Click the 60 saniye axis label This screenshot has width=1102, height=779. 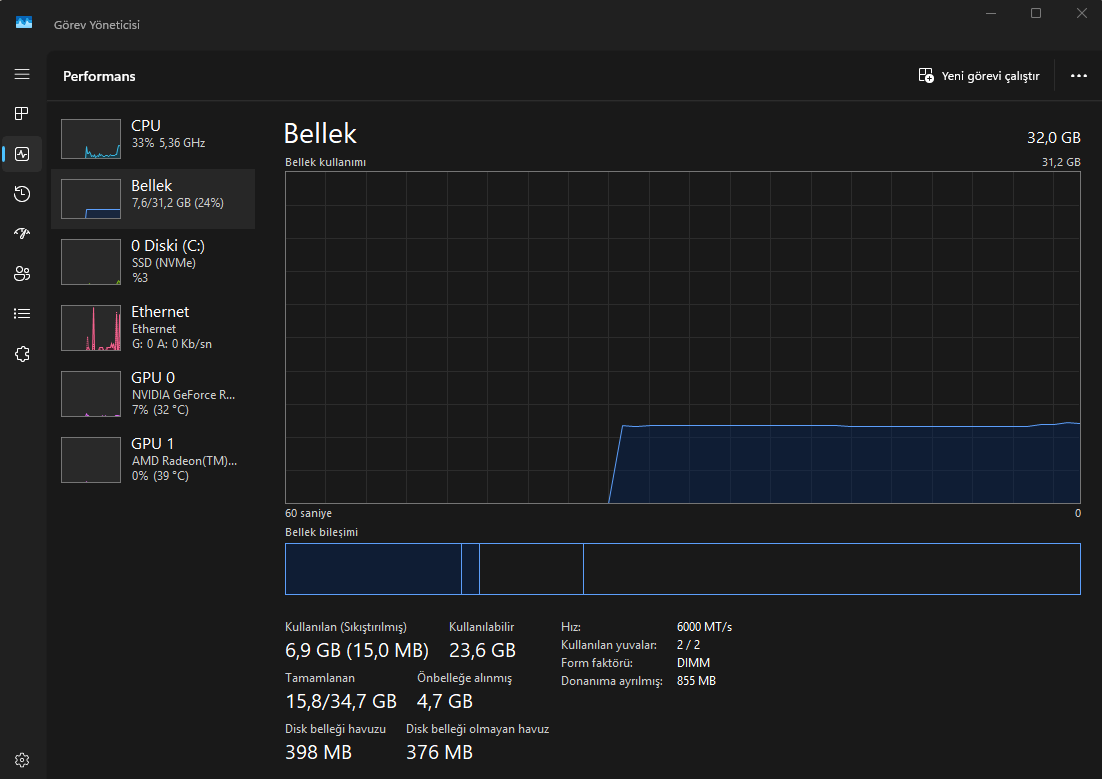click(x=309, y=513)
